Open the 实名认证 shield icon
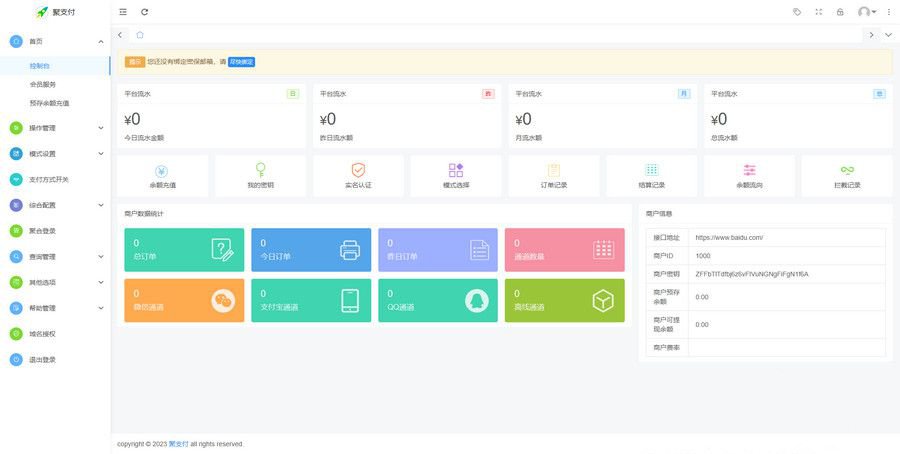The width and height of the screenshot is (900, 454). coord(358,171)
